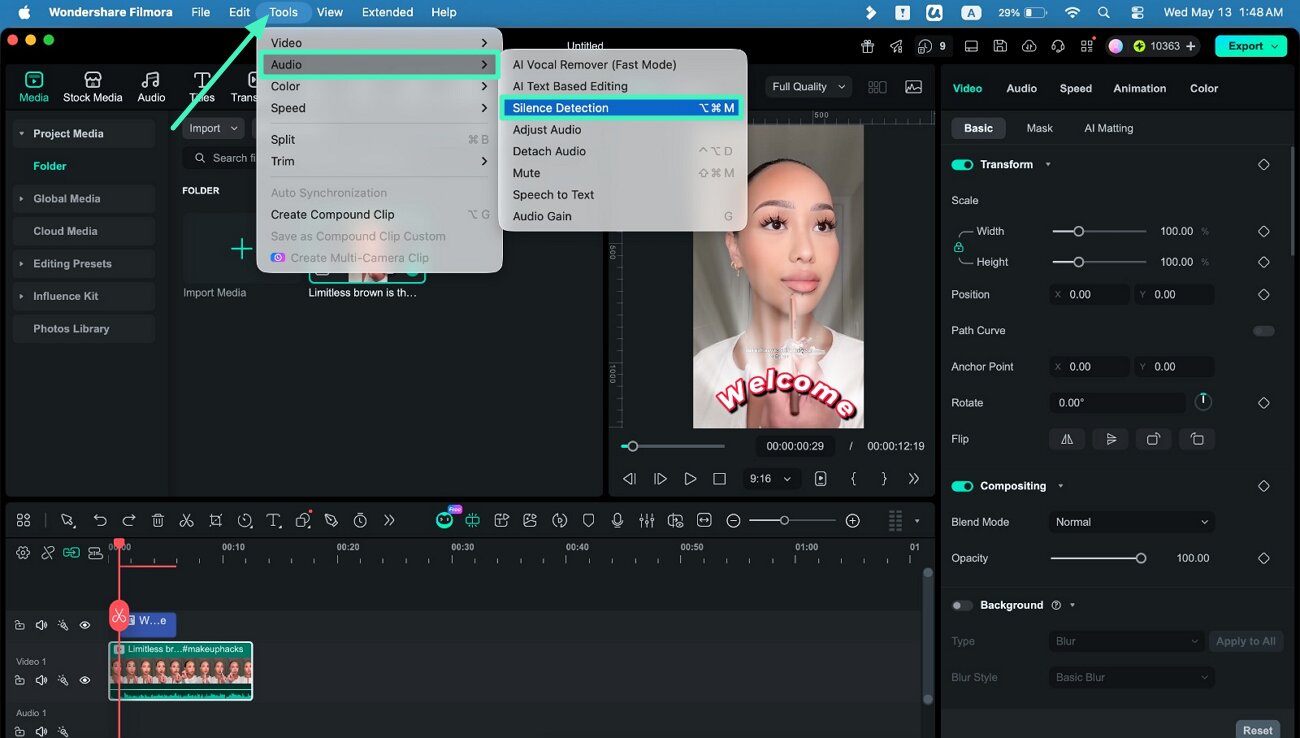1300x738 pixels.
Task: Add text with the T tool
Action: (274, 520)
